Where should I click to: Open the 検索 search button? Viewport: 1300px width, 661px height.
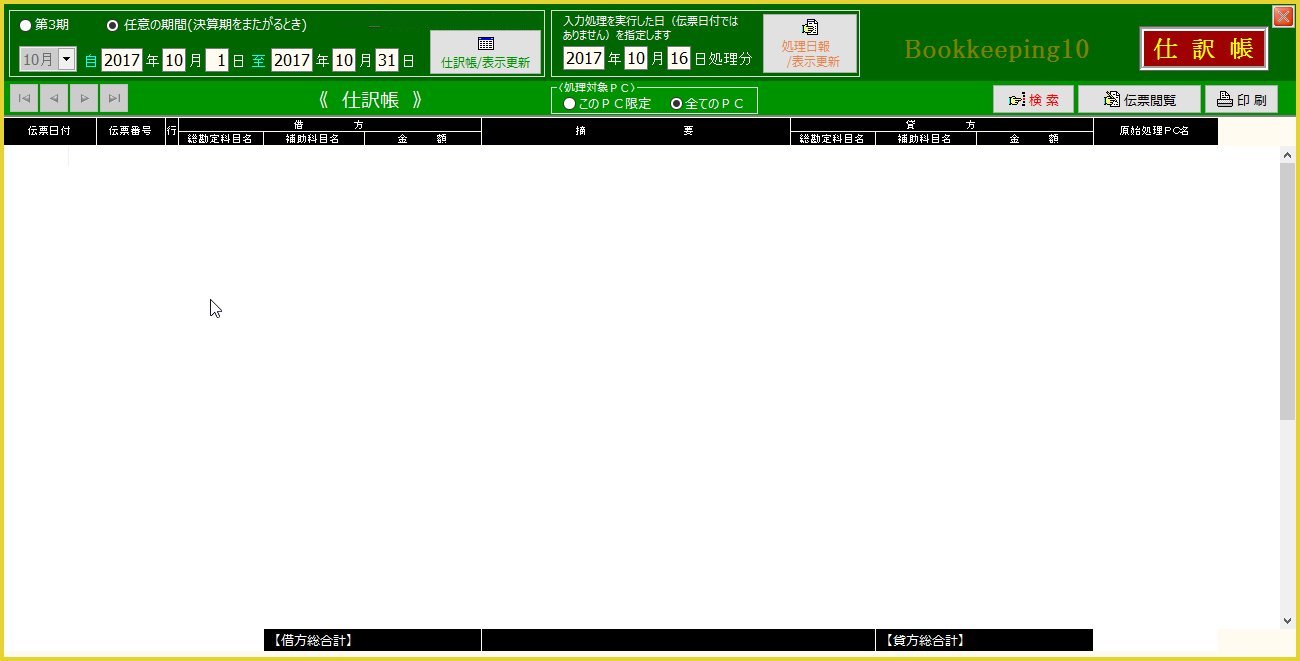(x=1033, y=100)
